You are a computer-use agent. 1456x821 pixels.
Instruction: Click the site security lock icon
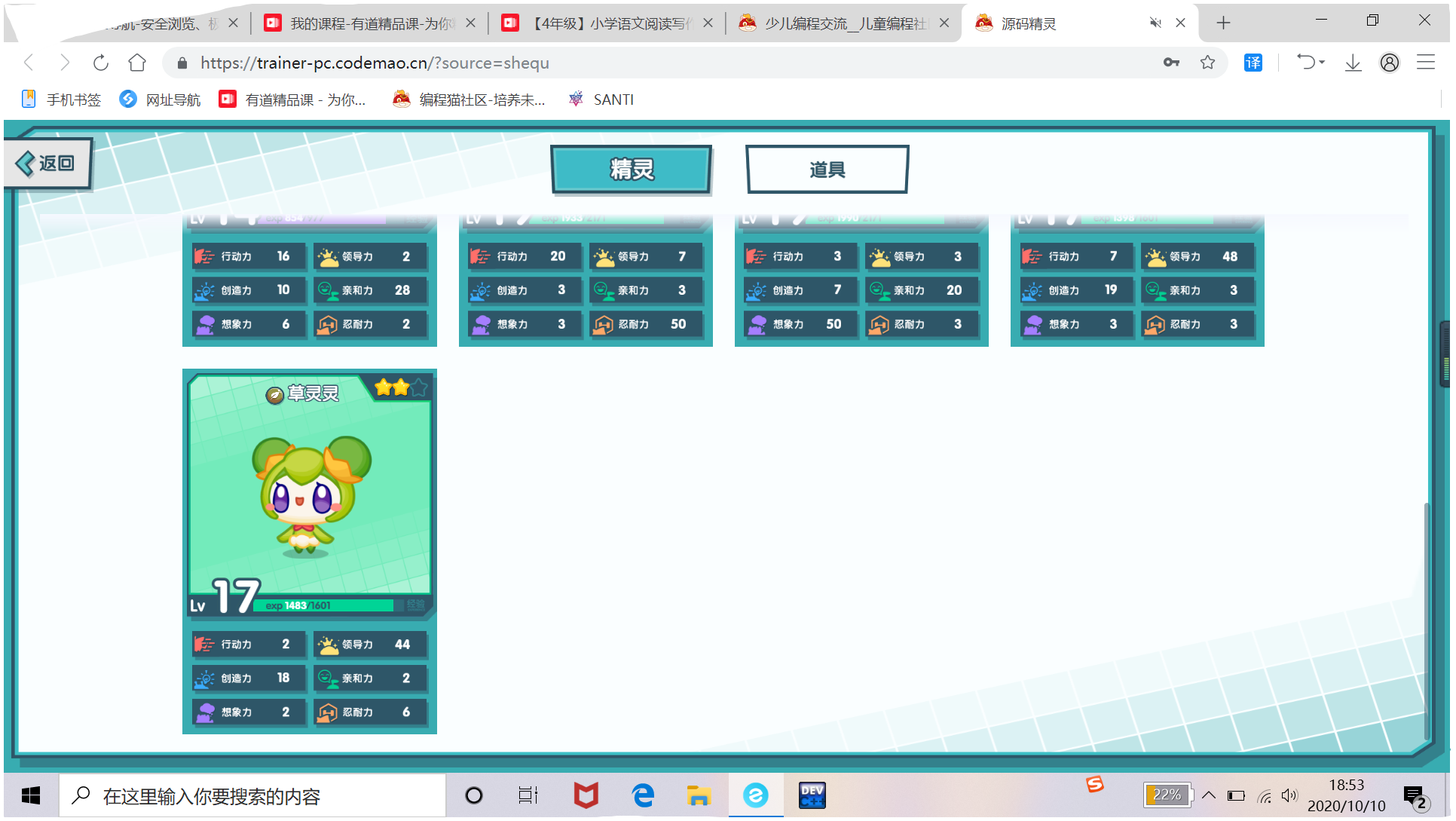coord(182,63)
